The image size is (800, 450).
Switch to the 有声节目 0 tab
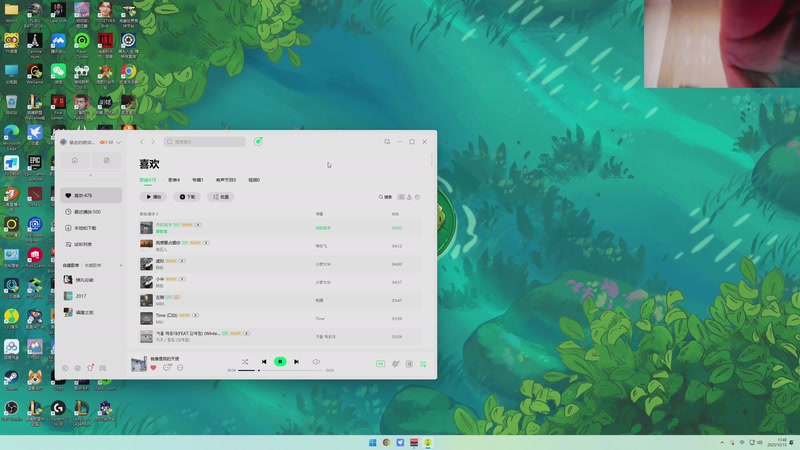(x=226, y=180)
